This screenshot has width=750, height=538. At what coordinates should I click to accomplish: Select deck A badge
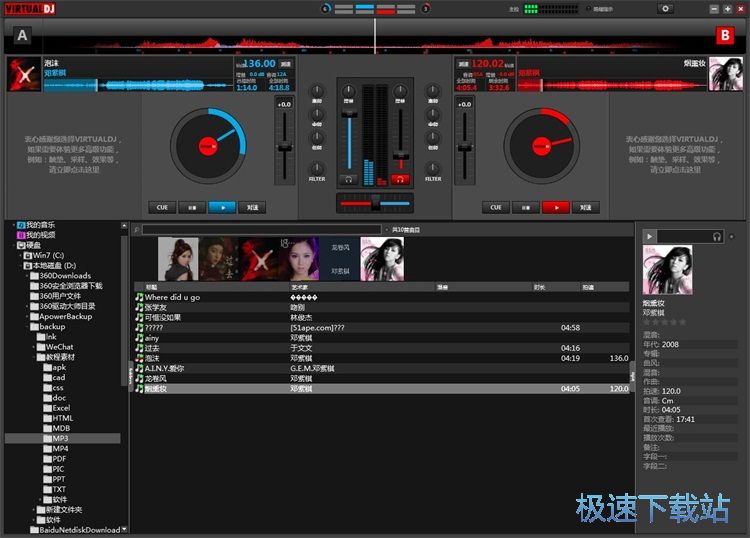[22, 35]
